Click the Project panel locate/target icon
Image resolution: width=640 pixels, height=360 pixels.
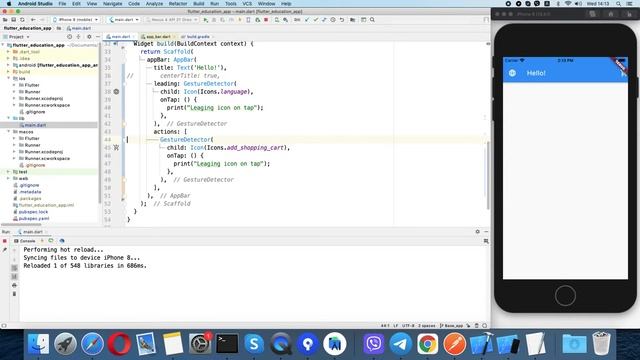tap(69, 37)
